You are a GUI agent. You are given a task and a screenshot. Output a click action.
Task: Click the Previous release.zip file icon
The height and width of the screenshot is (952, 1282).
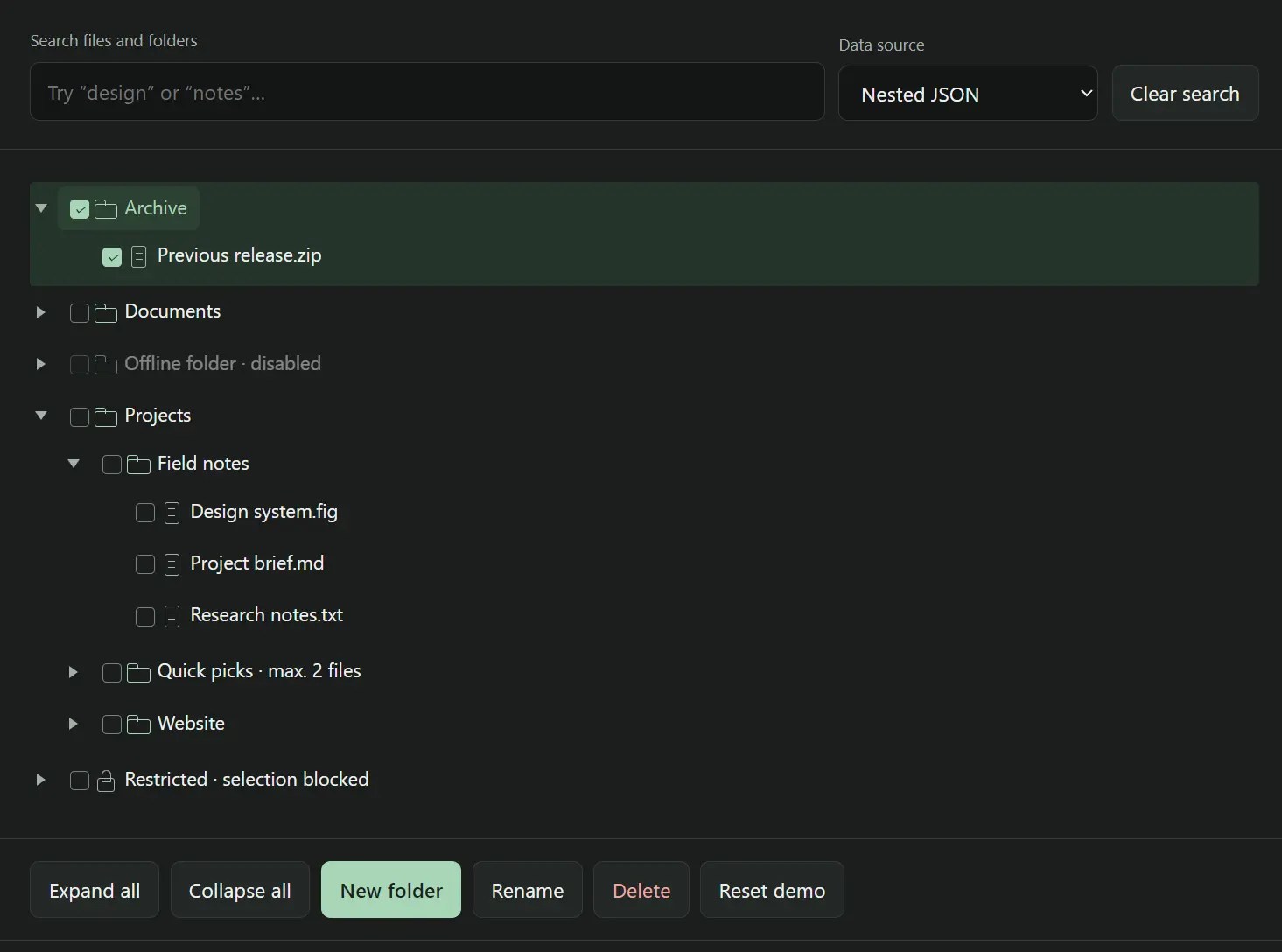pyautogui.click(x=138, y=256)
